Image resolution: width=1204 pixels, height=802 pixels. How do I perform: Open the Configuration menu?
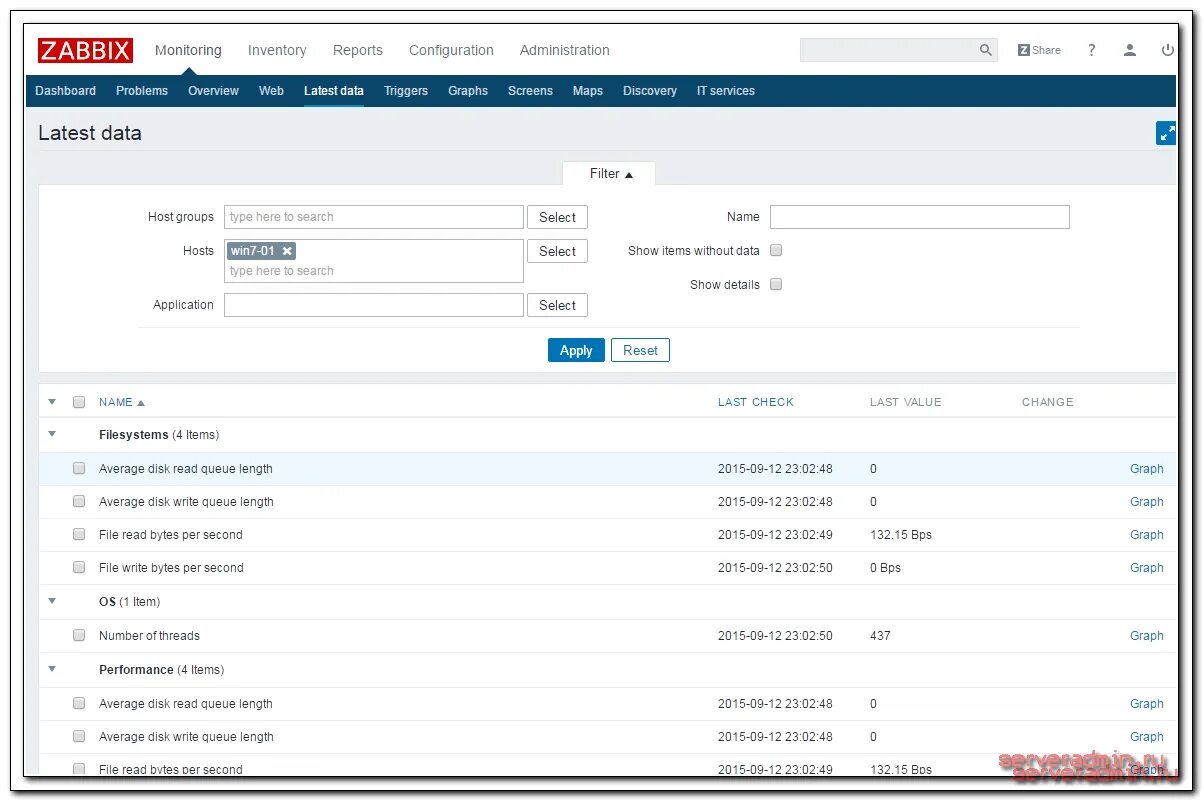click(451, 50)
